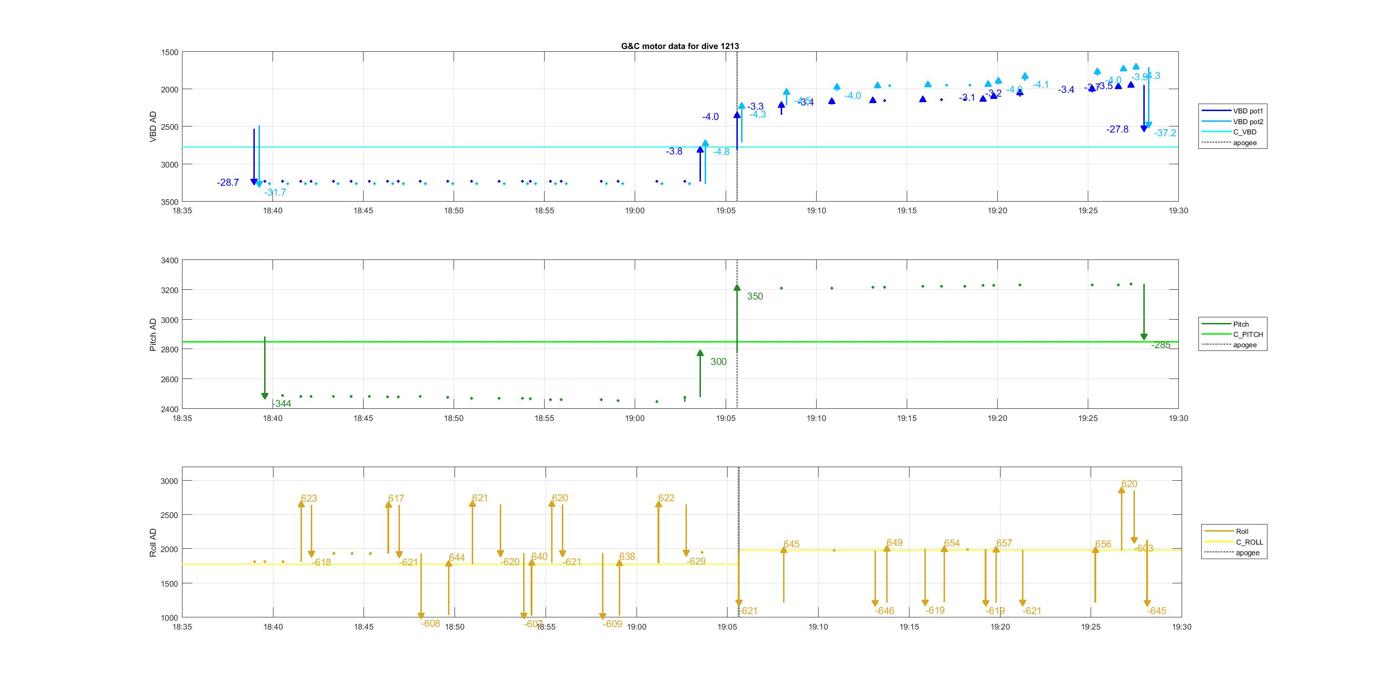Click the "622" roll move label
This screenshot has width=1400, height=693.
tap(666, 498)
